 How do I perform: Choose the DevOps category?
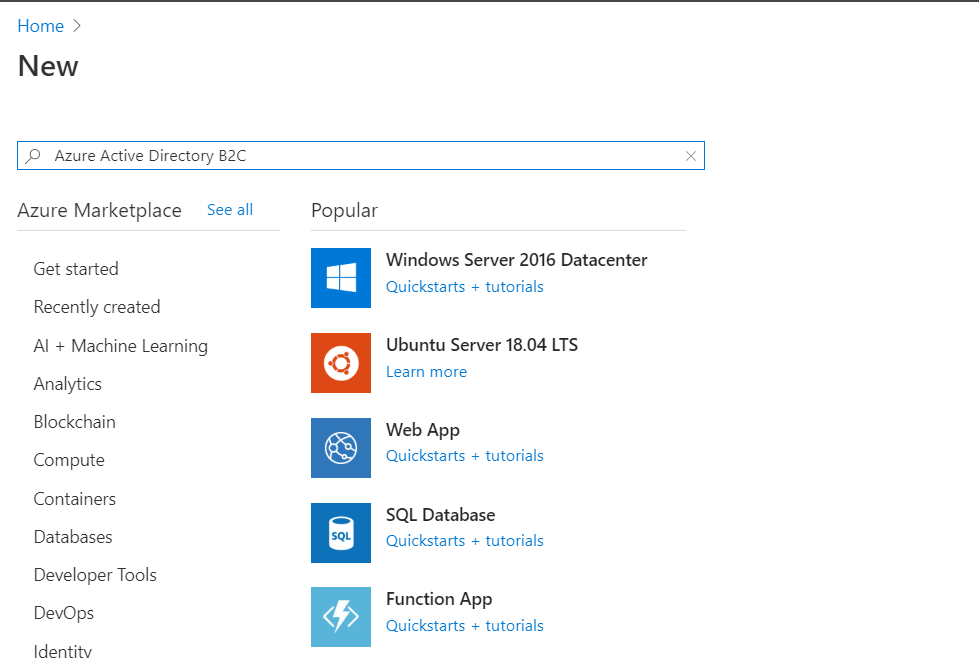point(64,613)
